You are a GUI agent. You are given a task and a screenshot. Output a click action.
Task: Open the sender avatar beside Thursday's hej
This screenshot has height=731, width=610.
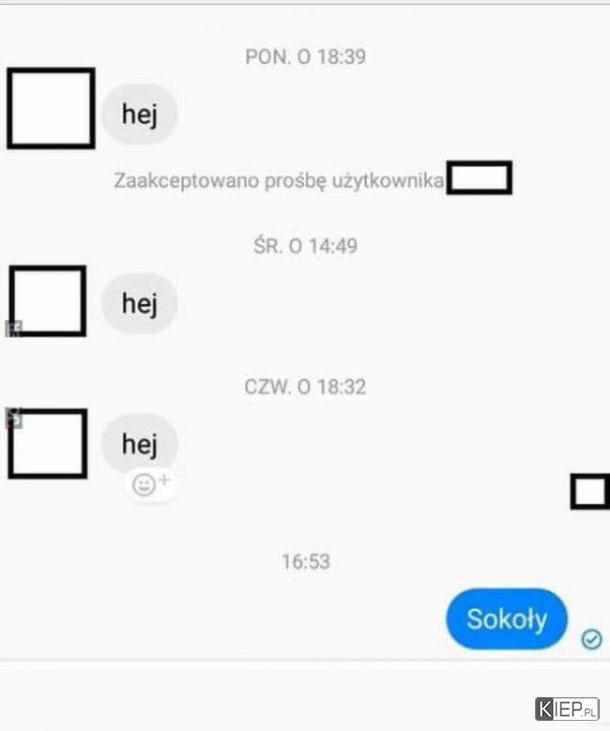pyautogui.click(x=48, y=443)
